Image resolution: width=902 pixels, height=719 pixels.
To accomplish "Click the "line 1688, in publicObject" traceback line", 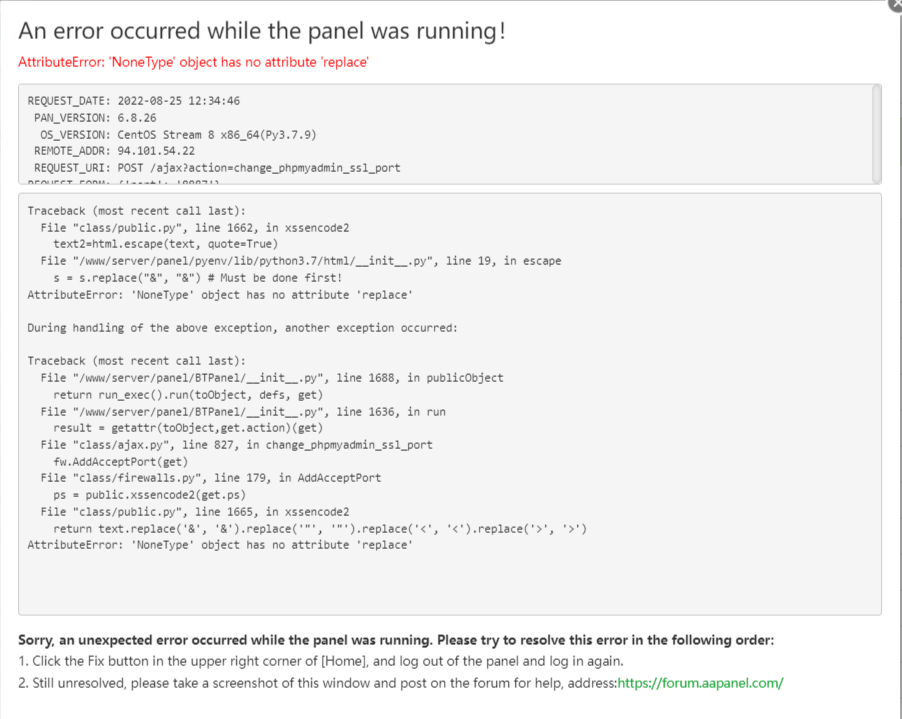I will 272,378.
